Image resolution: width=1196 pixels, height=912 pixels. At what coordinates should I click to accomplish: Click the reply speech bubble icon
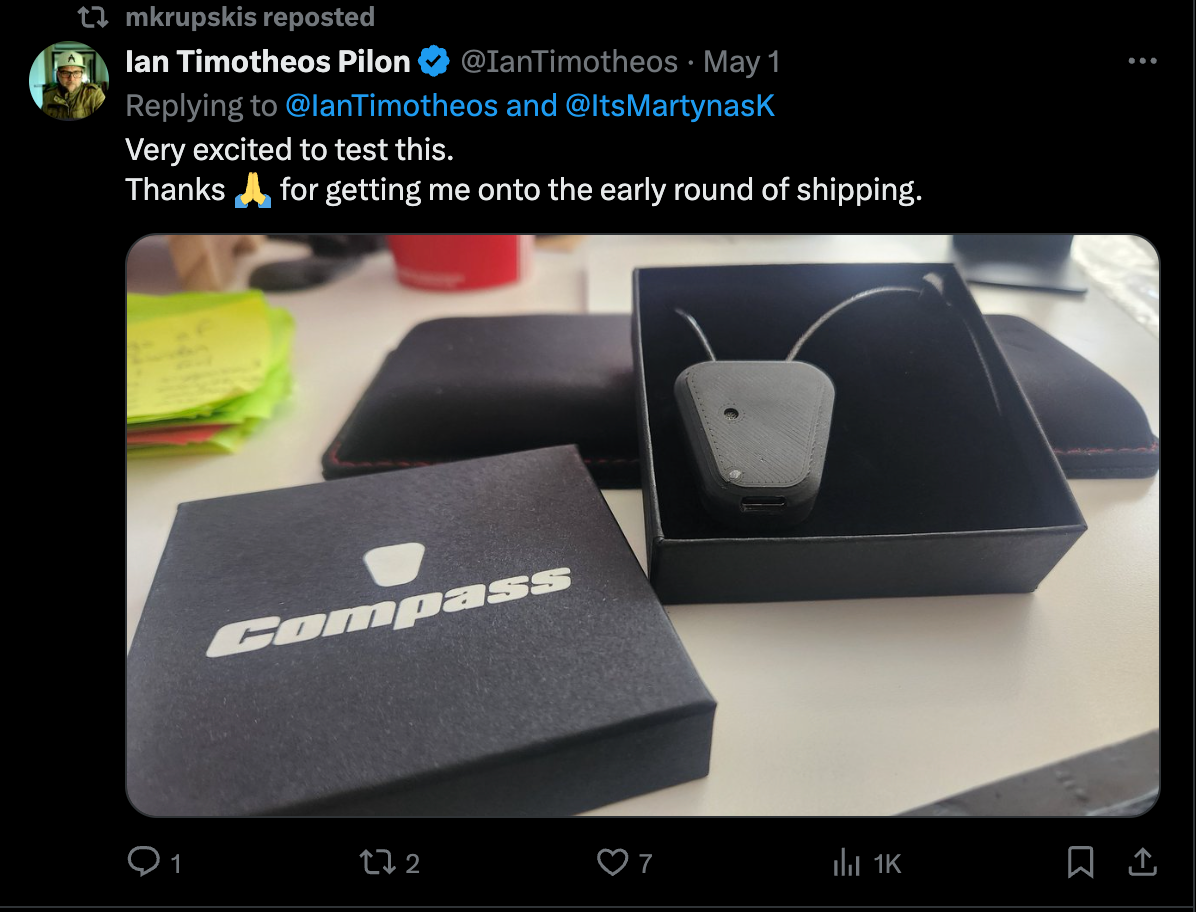(143, 862)
